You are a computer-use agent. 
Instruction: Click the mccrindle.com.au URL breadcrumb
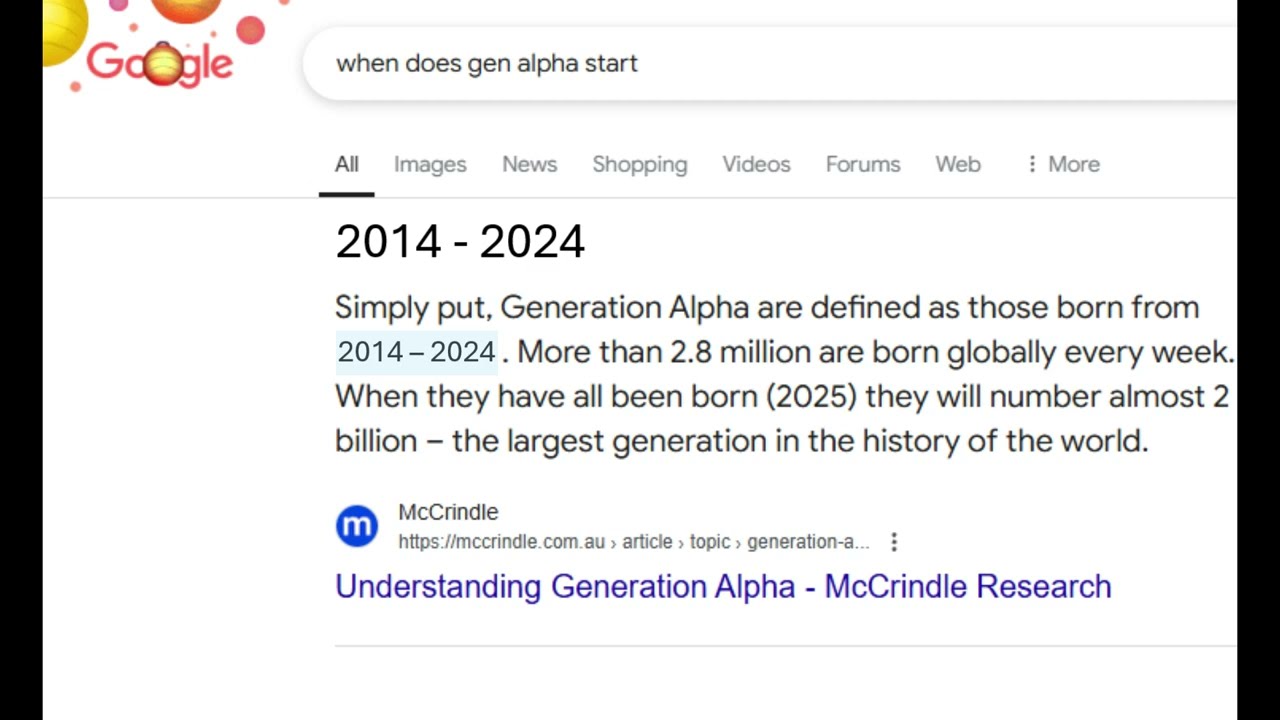[x=633, y=542]
